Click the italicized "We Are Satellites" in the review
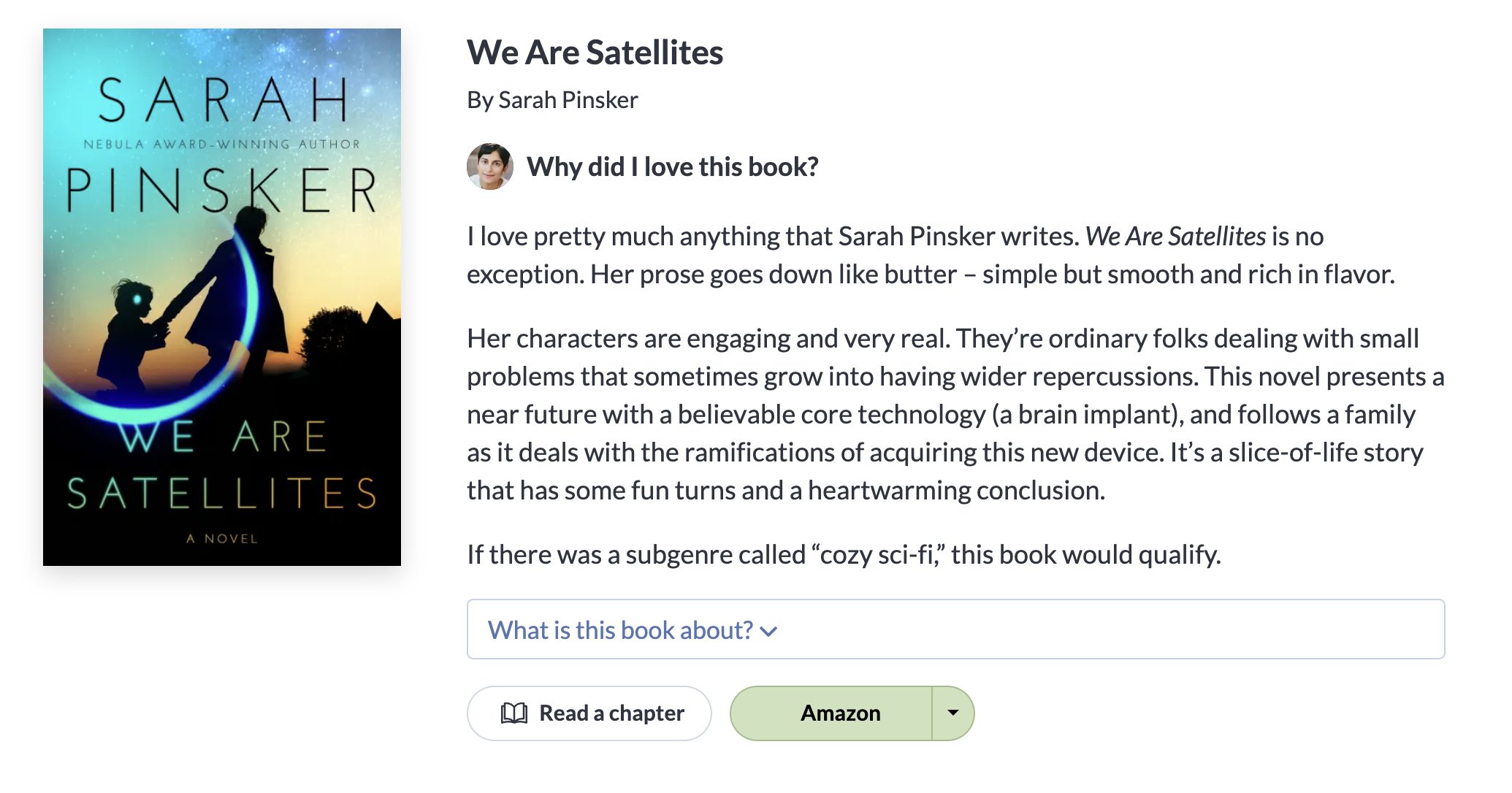The image size is (1512, 793). pyautogui.click(x=1175, y=237)
